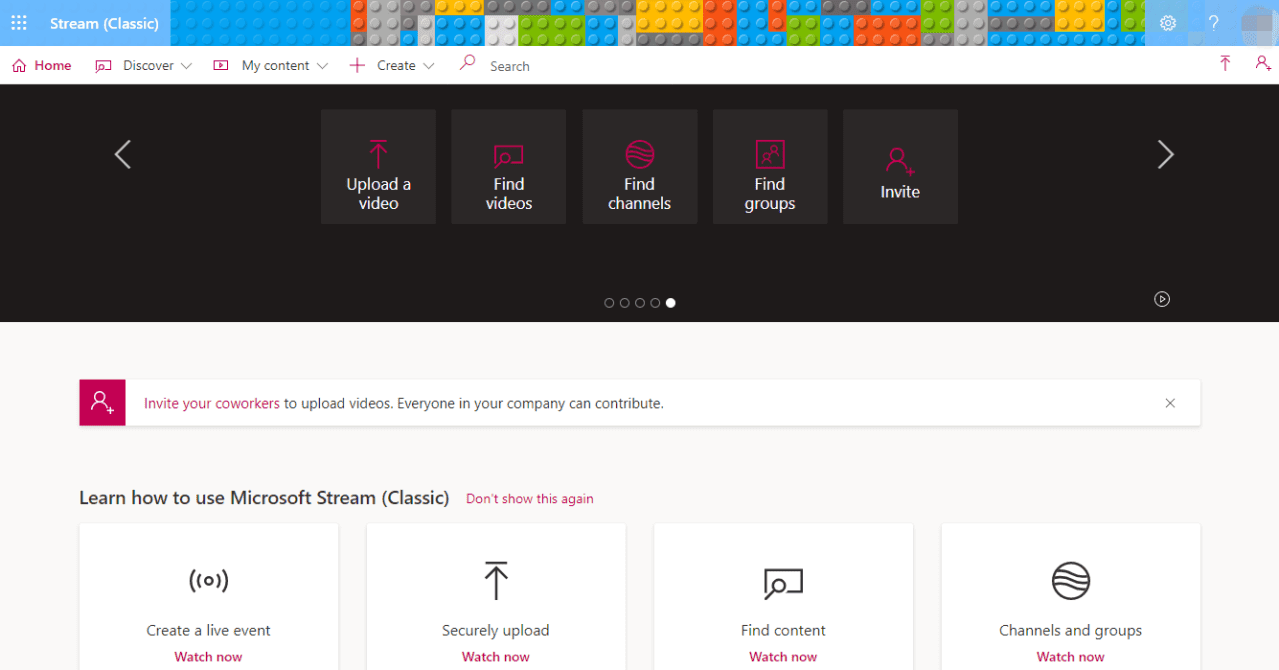The height and width of the screenshot is (670, 1279).
Task: Click the Help question mark icon
Action: point(1212,22)
